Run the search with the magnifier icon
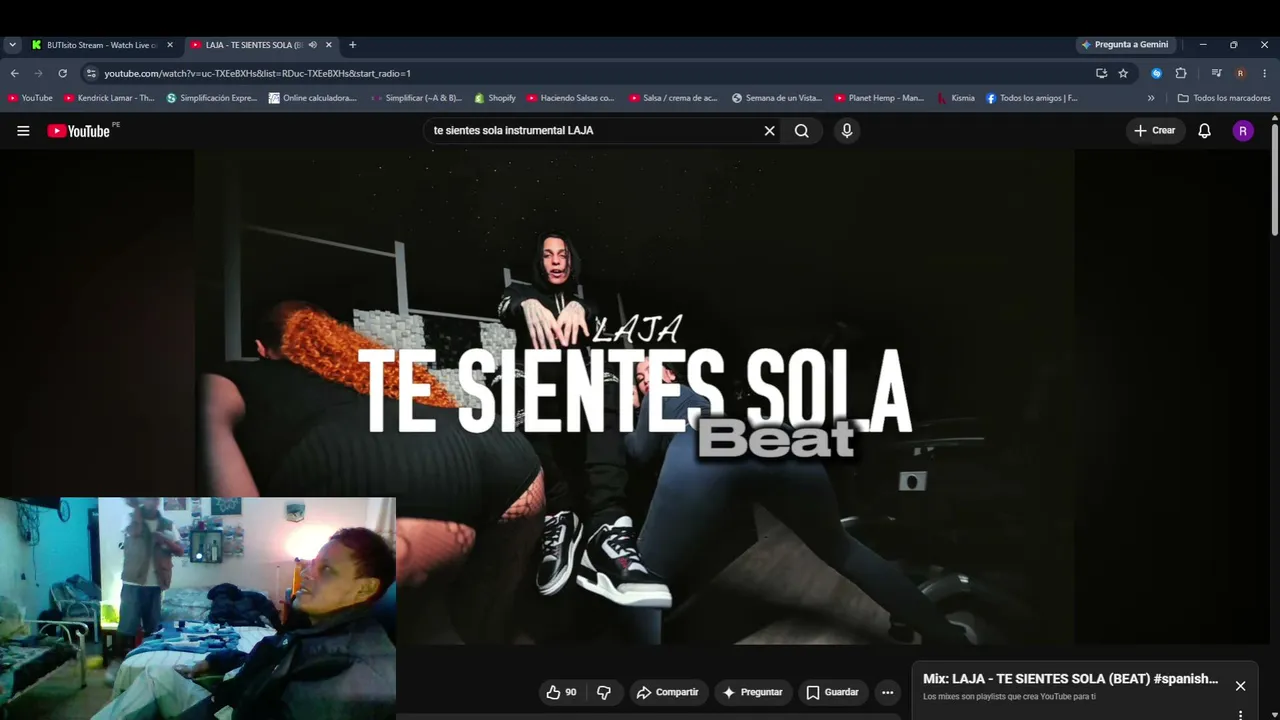Screen dimensions: 1280x720 tap(802, 131)
